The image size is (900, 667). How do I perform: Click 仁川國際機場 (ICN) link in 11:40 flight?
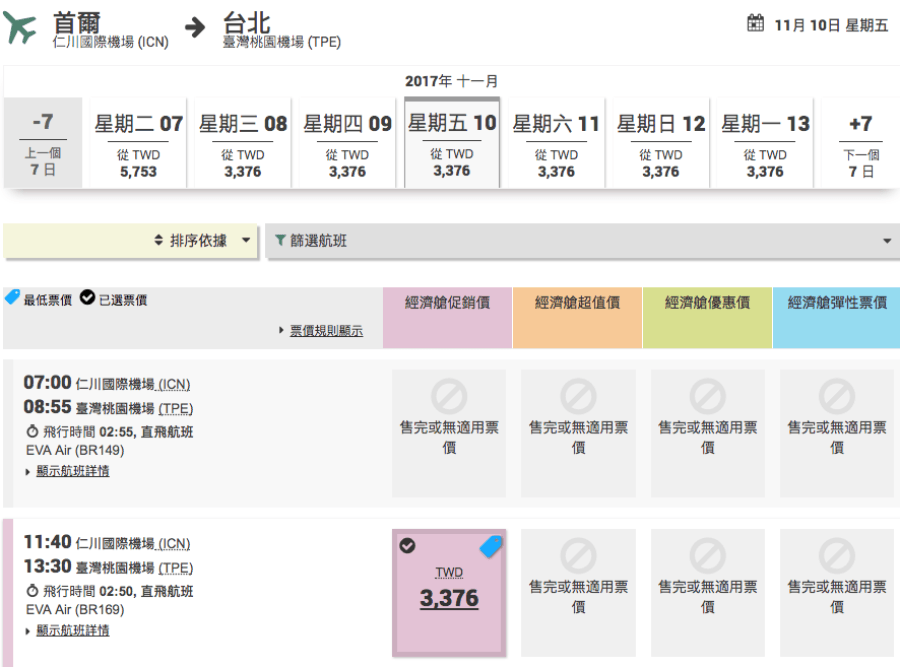coord(133,544)
